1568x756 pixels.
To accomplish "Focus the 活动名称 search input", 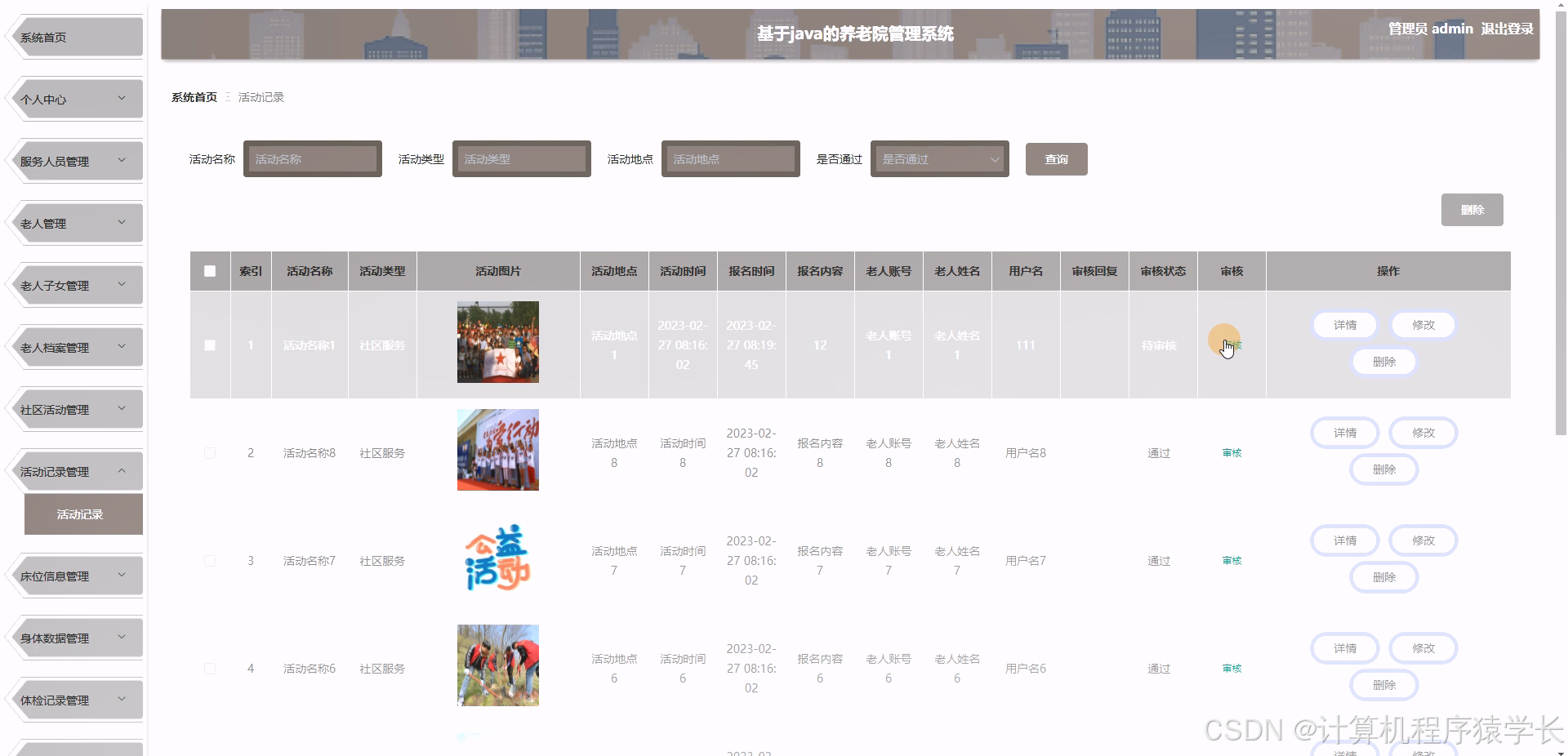I will tap(312, 159).
